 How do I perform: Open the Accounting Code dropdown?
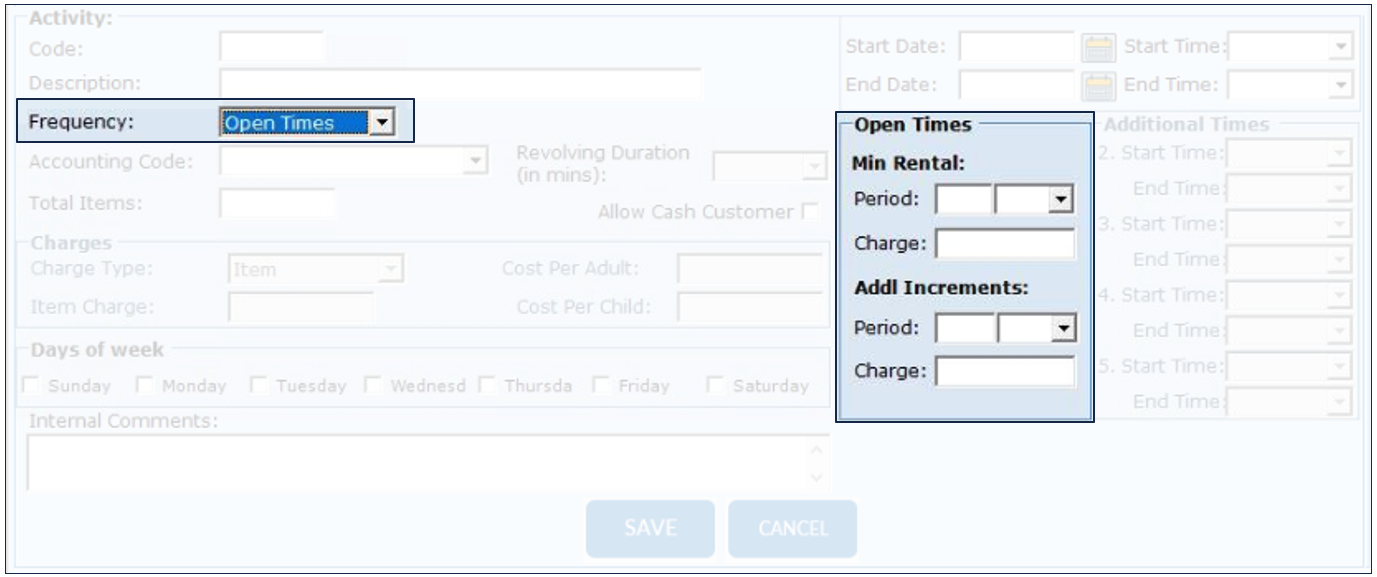(476, 159)
